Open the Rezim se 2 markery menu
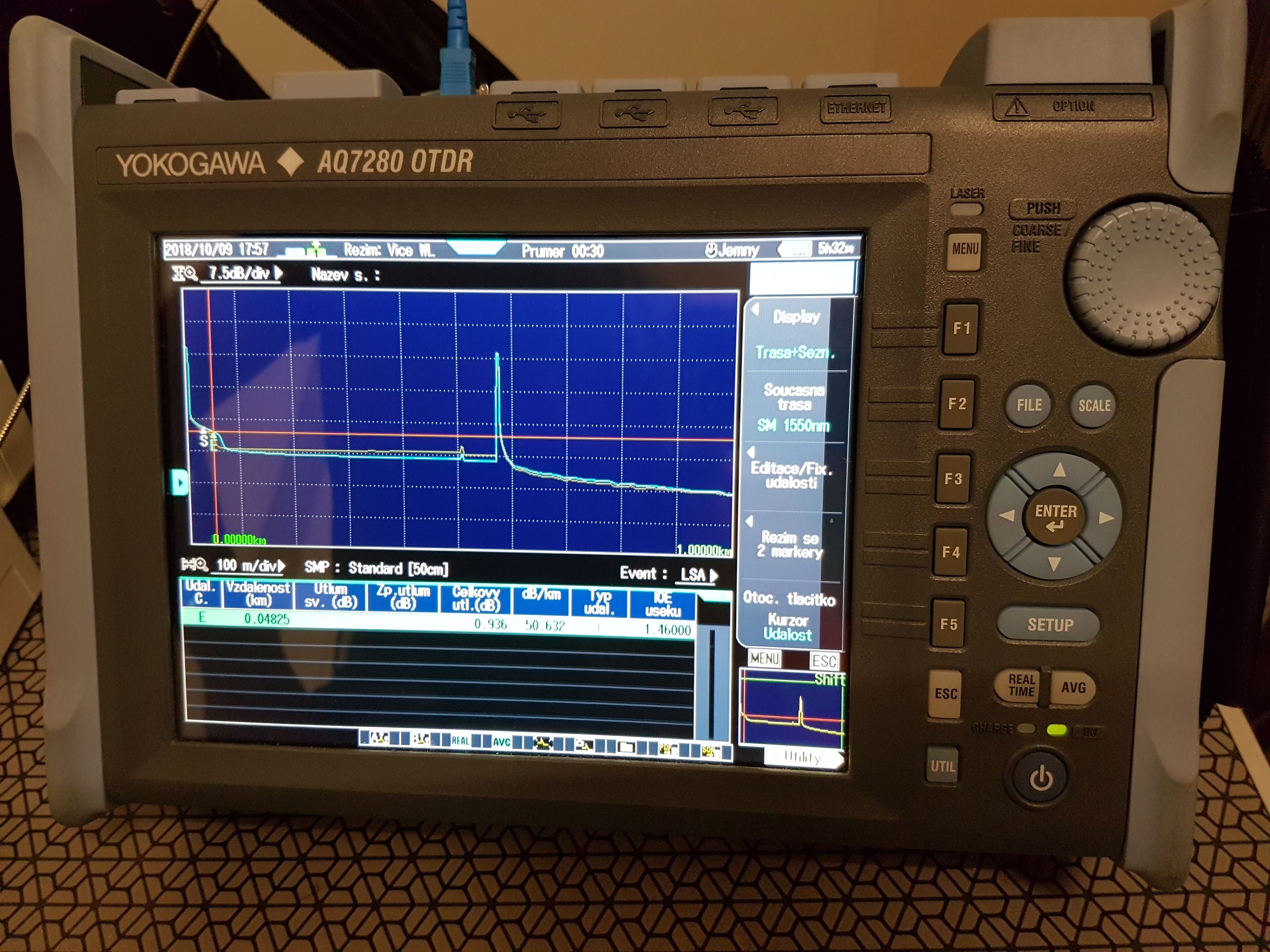The height and width of the screenshot is (952, 1270). coord(790,545)
